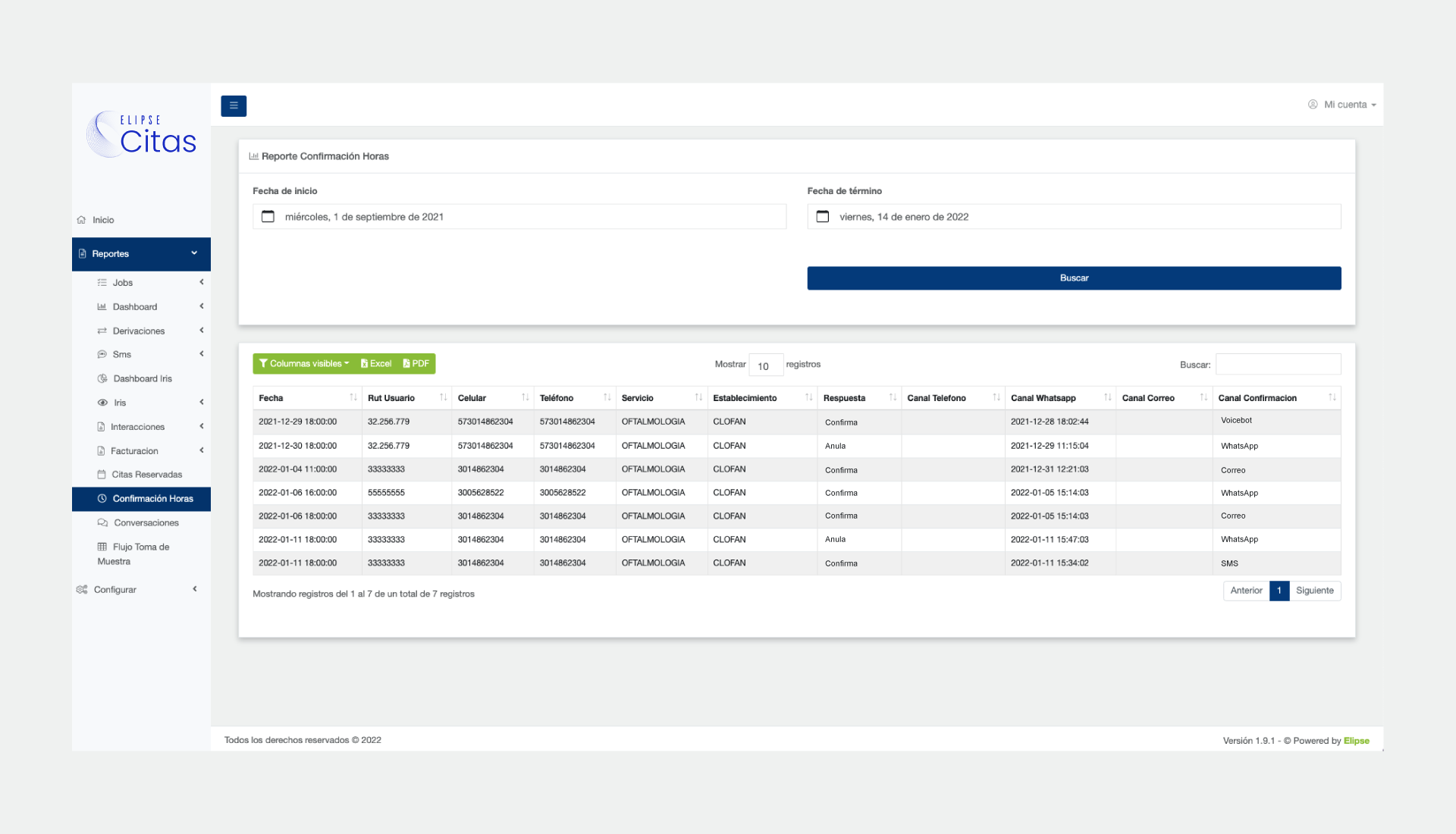Click the Conversaciones chat icon
Image resolution: width=1456 pixels, height=834 pixels.
(102, 523)
